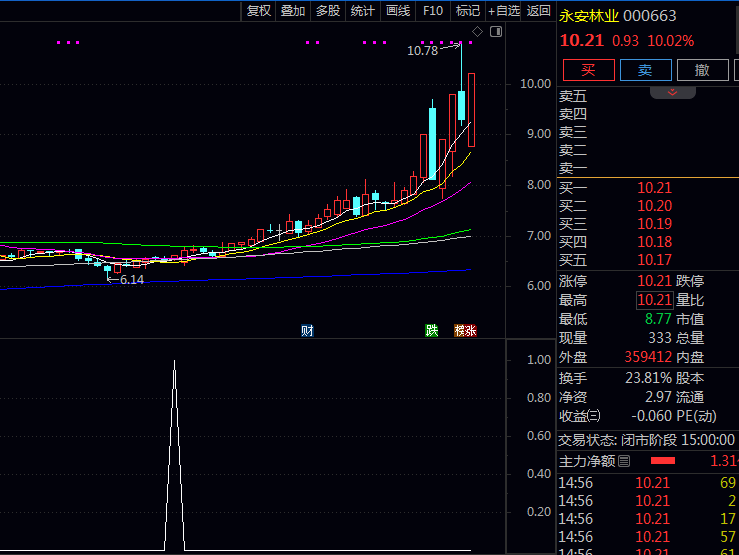Screen dimensions: 739x555
Task: Click the blue 财 marker on chart
Action: pyautogui.click(x=307, y=330)
